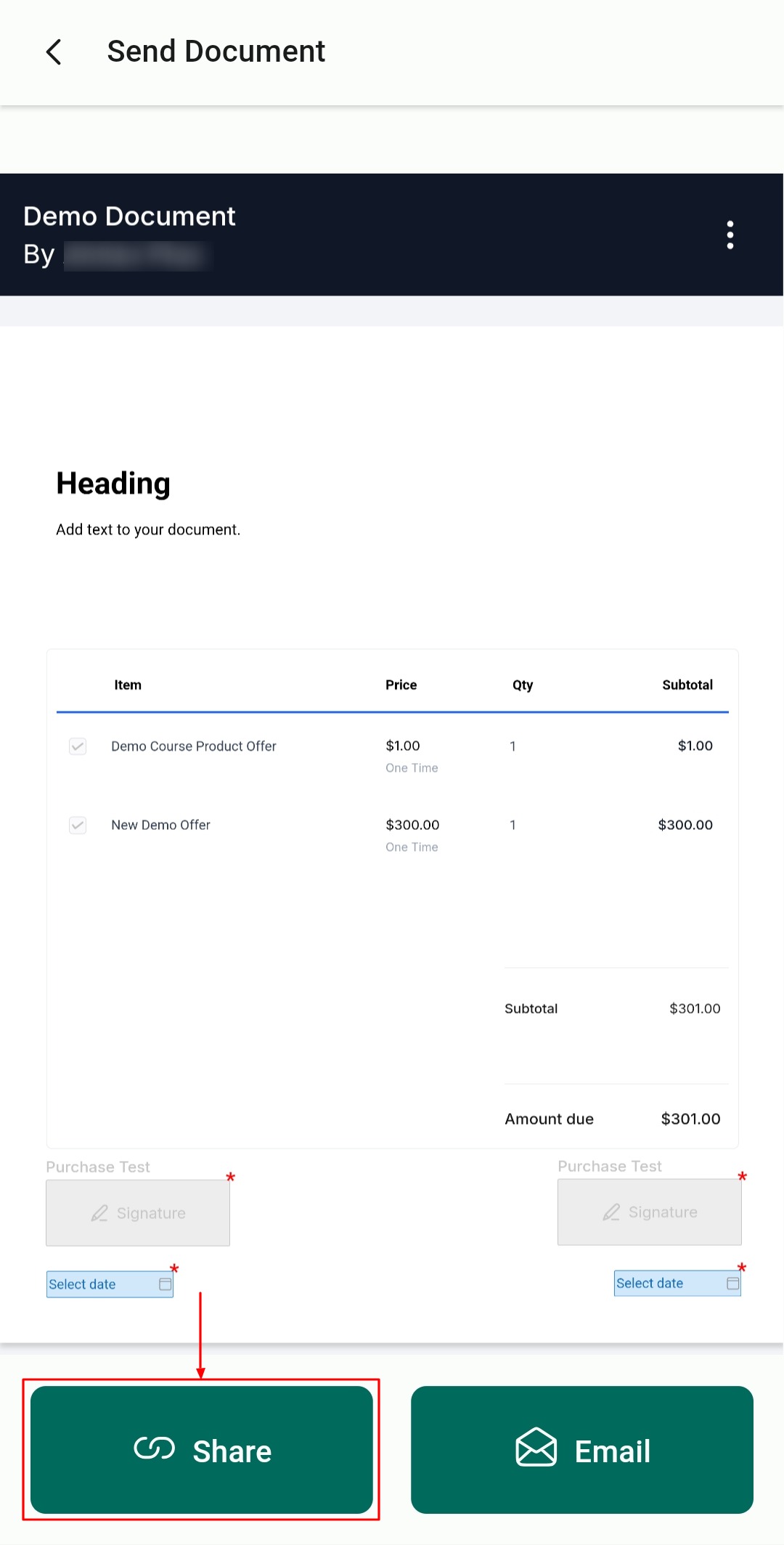Click the left date field calendar icon
Viewport: 784px width, 1545px height.
[x=166, y=1284]
